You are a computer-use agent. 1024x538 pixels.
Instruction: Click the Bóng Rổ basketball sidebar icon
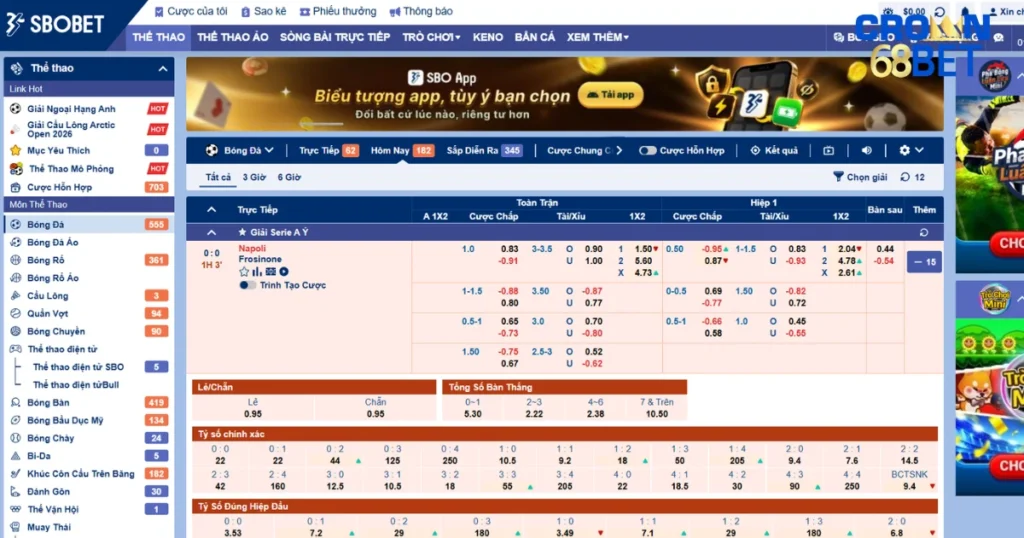click(x=16, y=260)
